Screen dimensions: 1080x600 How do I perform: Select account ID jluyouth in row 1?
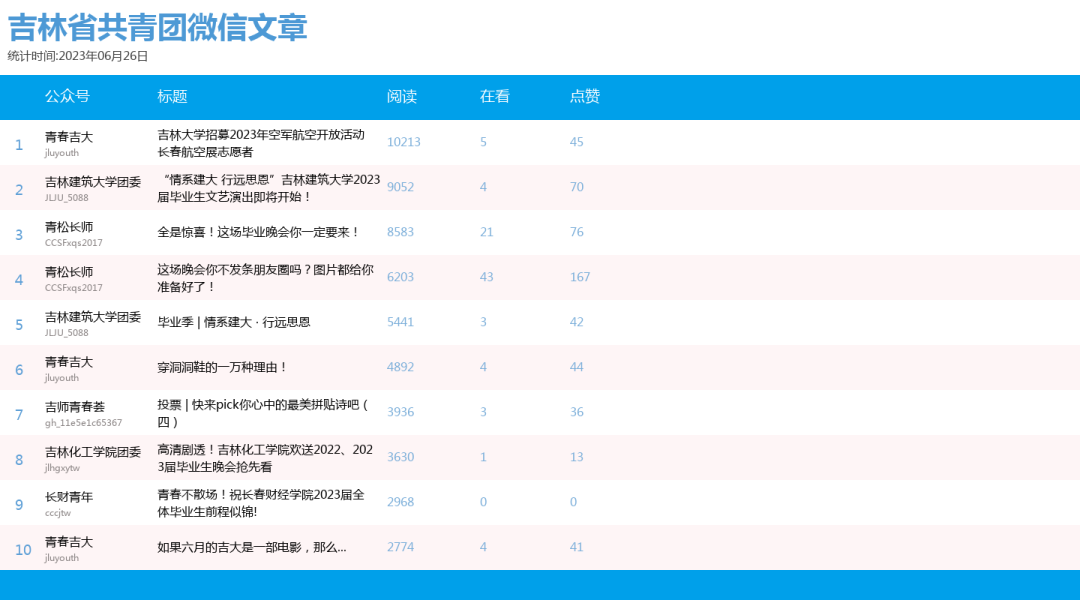pos(62,153)
